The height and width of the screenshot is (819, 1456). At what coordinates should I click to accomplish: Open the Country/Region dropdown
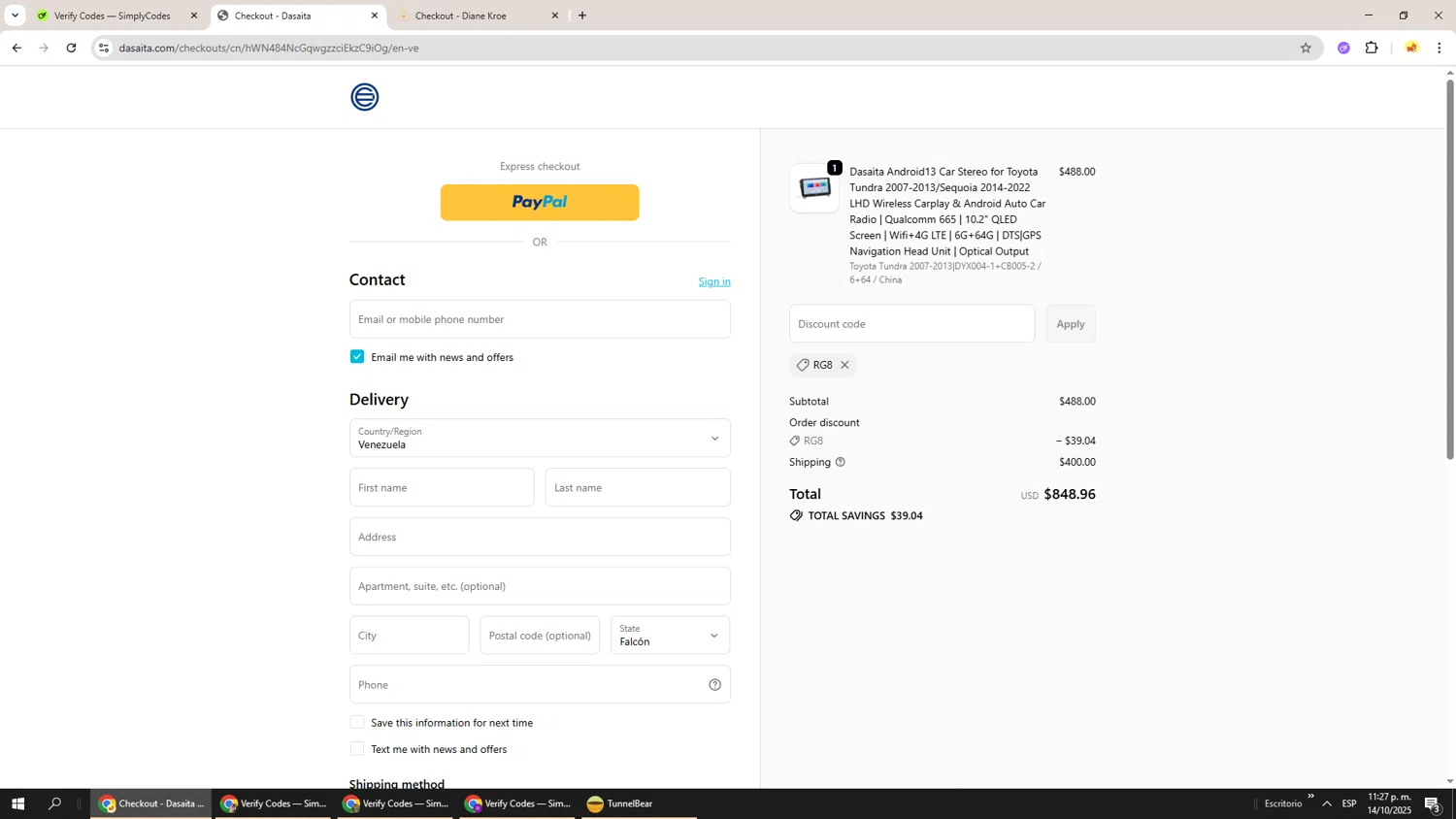[x=540, y=439]
